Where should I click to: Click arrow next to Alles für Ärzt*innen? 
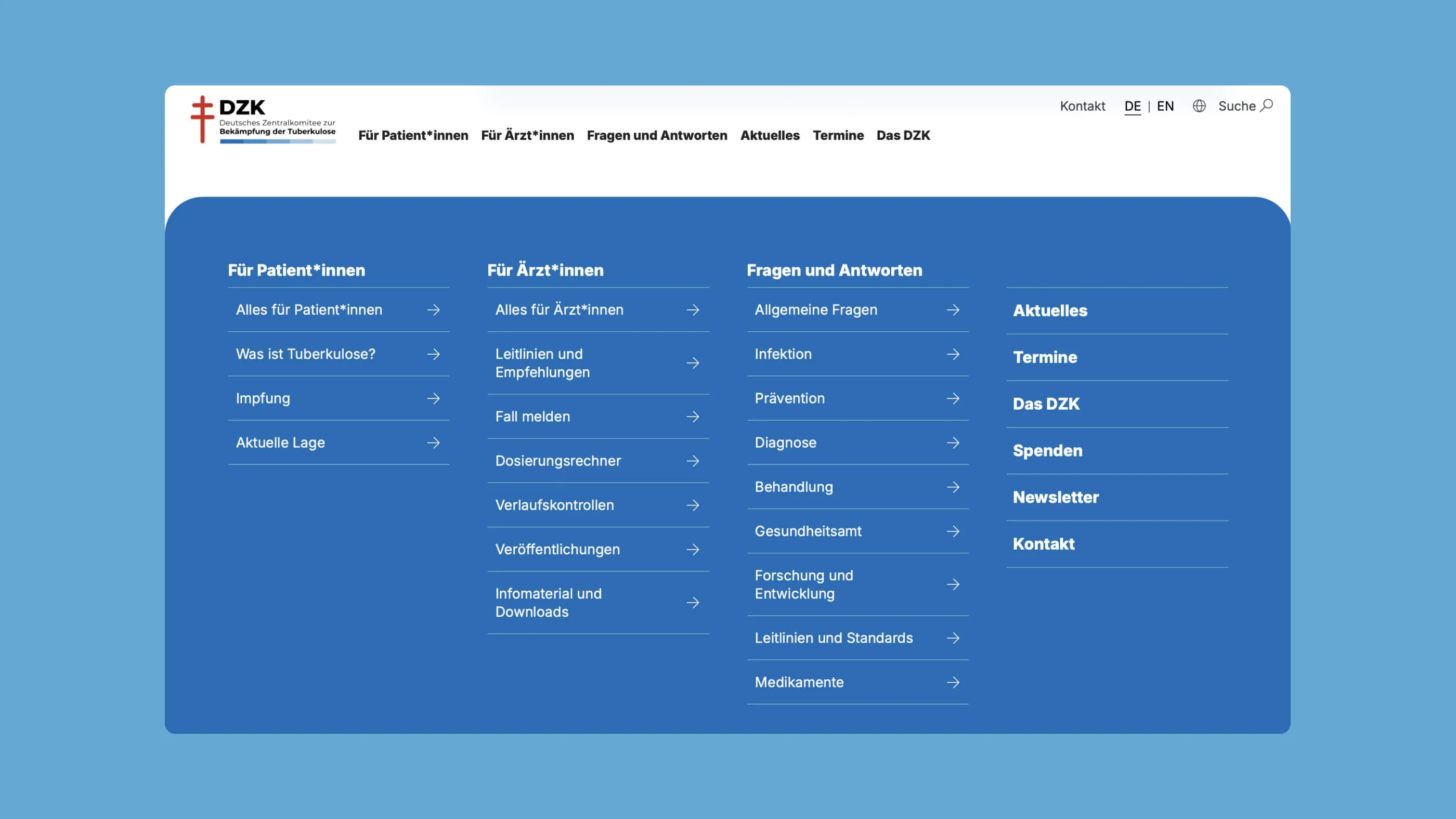693,310
